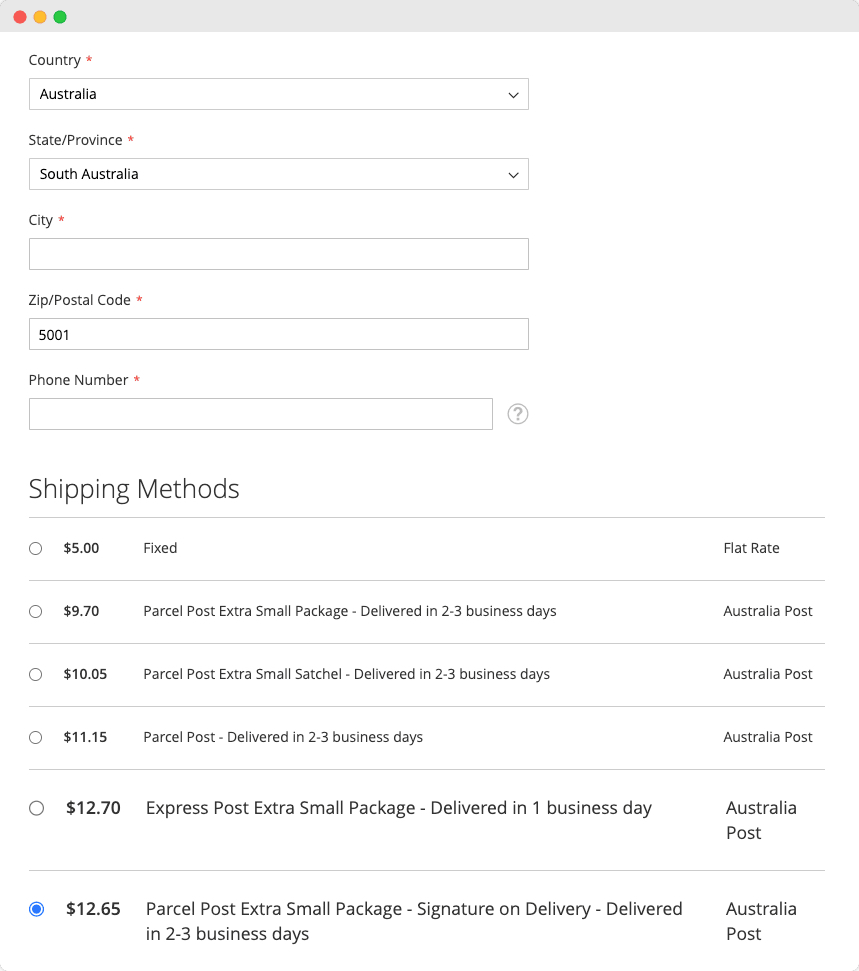This screenshot has width=859, height=971.
Task: Select the $11.15 Parcel Post radio button
Action: (36, 738)
